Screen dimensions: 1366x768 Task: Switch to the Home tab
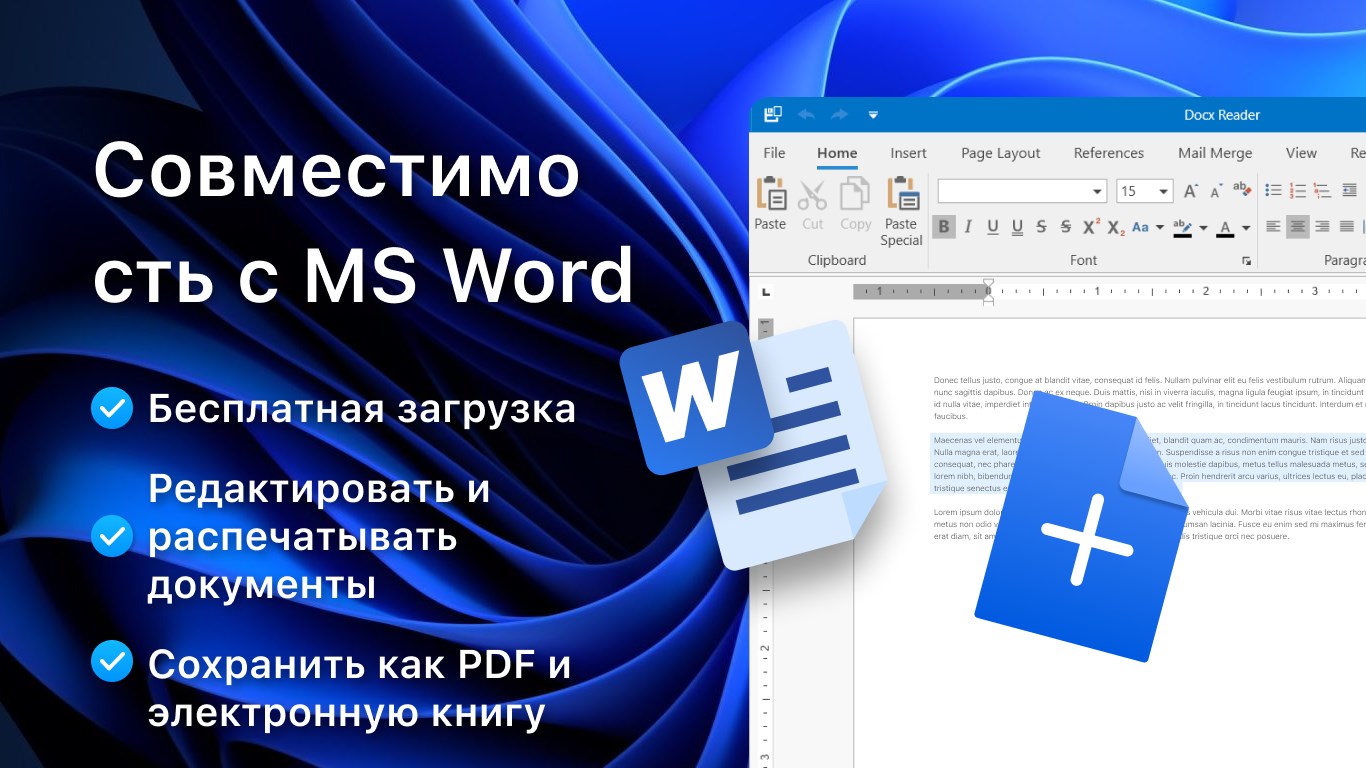(837, 153)
